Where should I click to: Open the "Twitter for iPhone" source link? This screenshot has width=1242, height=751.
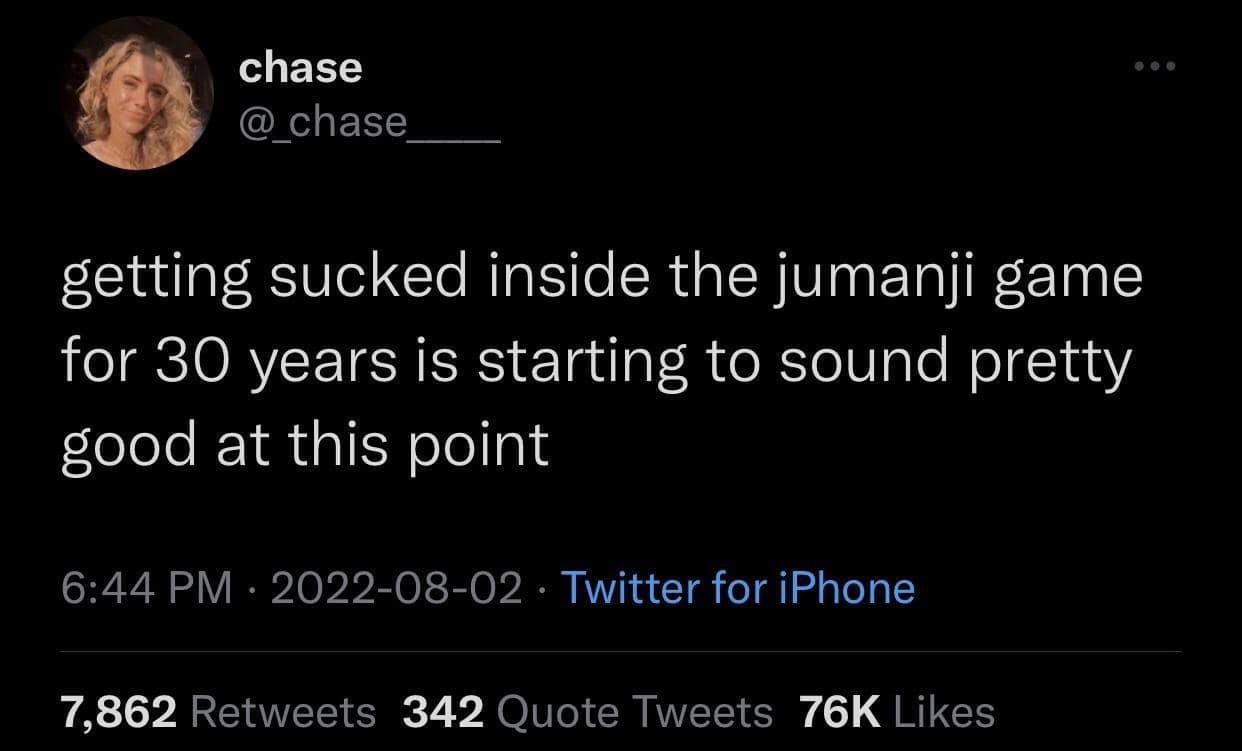coord(738,588)
